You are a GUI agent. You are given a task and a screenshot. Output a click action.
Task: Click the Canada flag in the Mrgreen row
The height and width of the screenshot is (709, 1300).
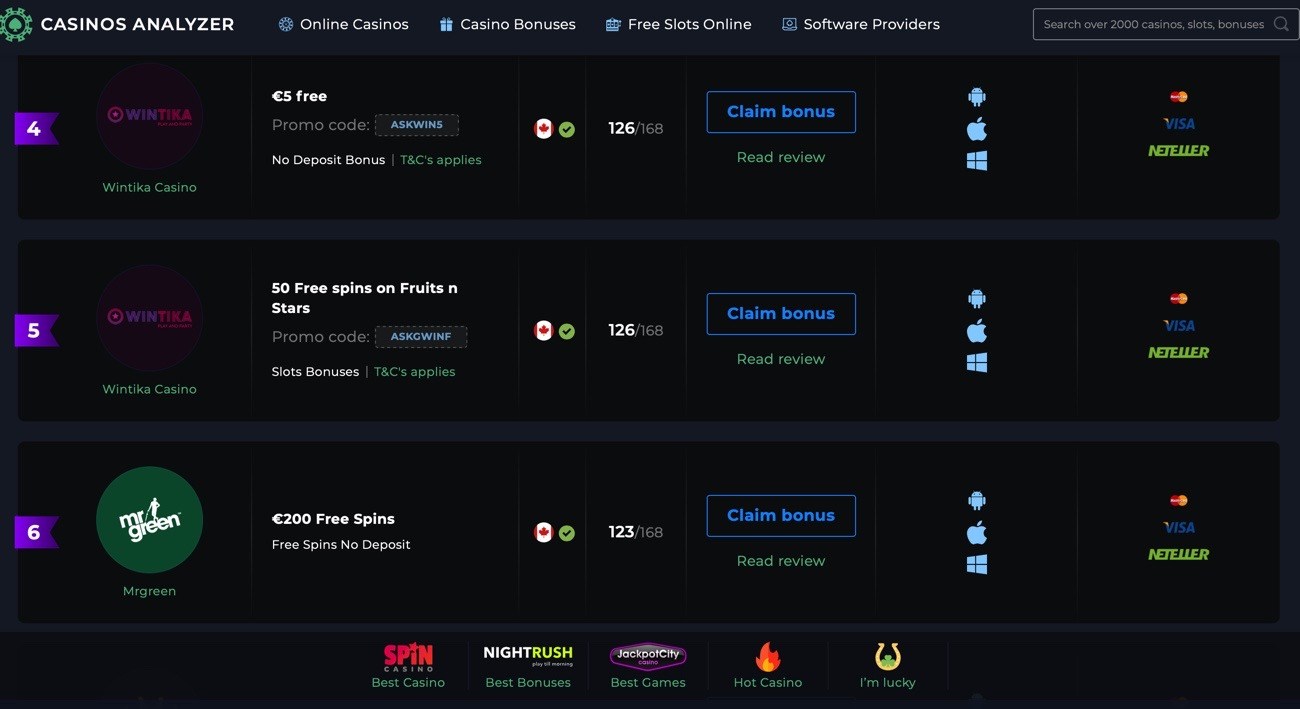tap(544, 533)
